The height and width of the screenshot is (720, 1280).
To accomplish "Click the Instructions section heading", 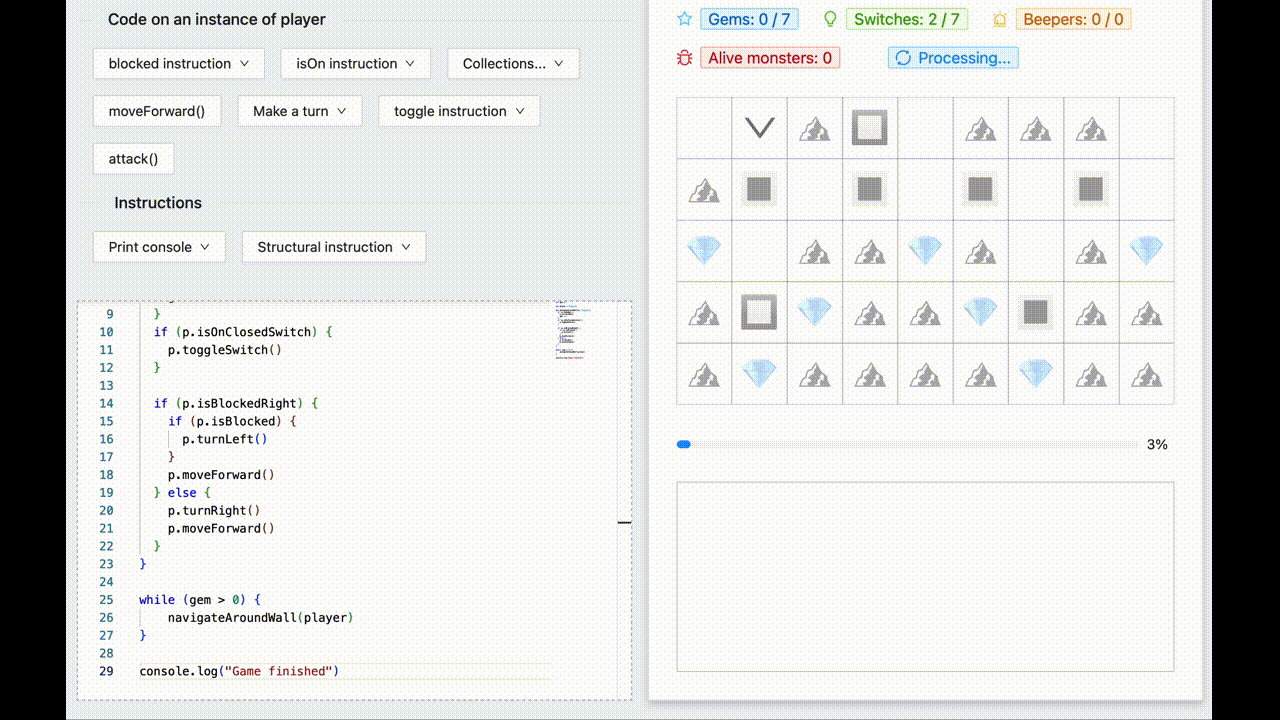I will [x=158, y=202].
